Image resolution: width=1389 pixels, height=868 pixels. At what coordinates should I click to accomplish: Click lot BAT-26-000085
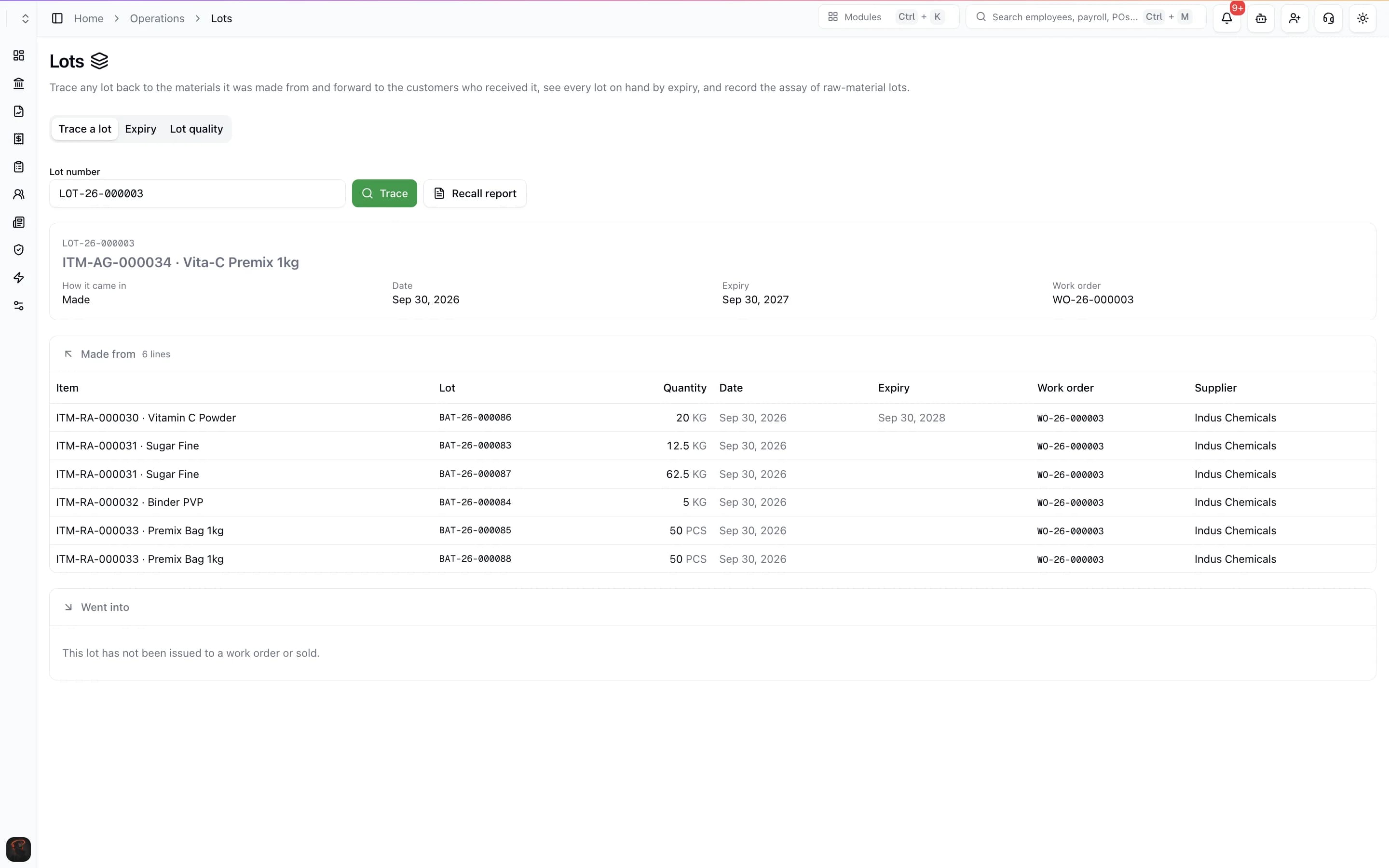[x=475, y=530]
